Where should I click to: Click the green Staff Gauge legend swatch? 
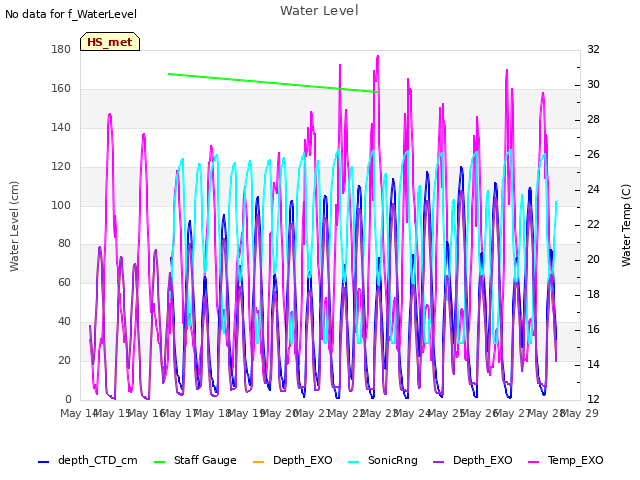point(159,462)
